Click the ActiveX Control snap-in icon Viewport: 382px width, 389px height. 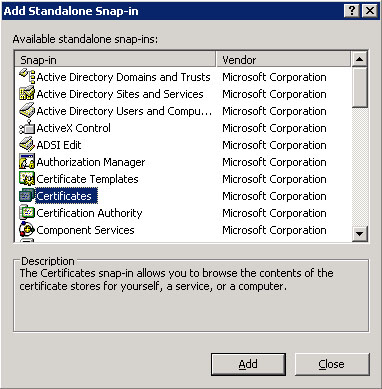pos(27,128)
